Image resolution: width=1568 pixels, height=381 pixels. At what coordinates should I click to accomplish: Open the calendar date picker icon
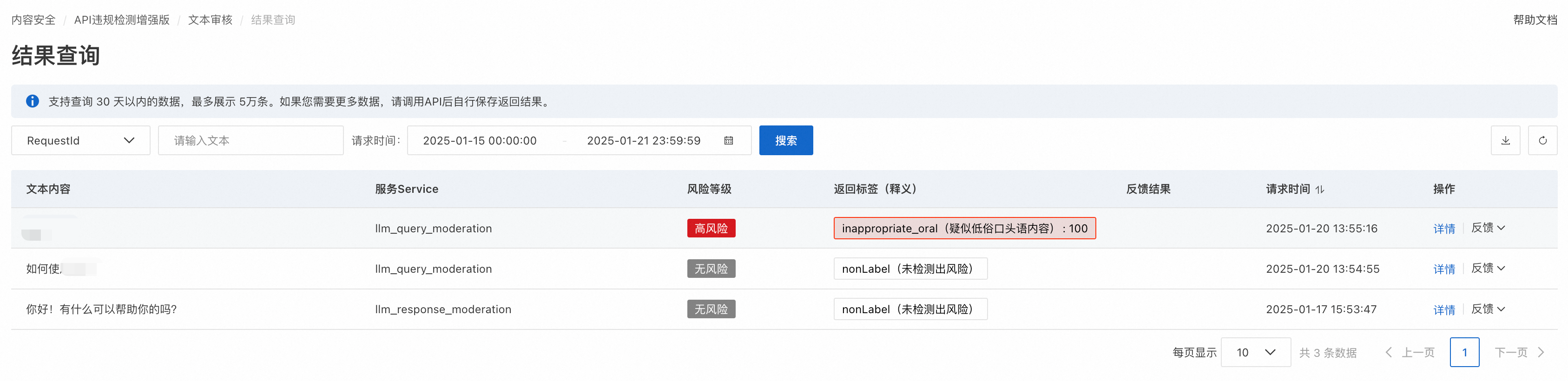[728, 141]
